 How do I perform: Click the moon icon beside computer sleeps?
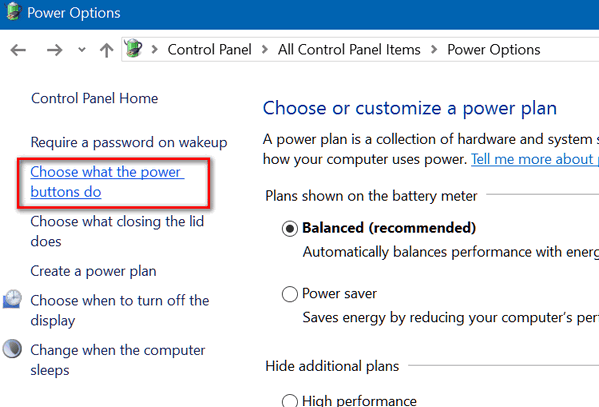pos(12,349)
